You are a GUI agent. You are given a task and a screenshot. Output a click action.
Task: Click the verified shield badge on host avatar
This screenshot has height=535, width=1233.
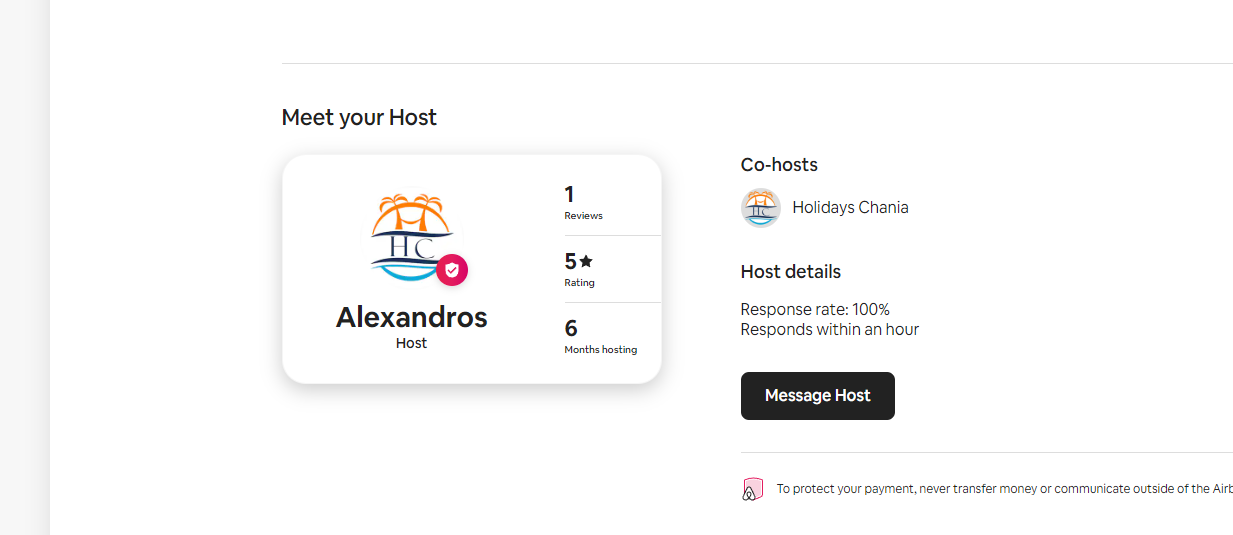tap(452, 270)
